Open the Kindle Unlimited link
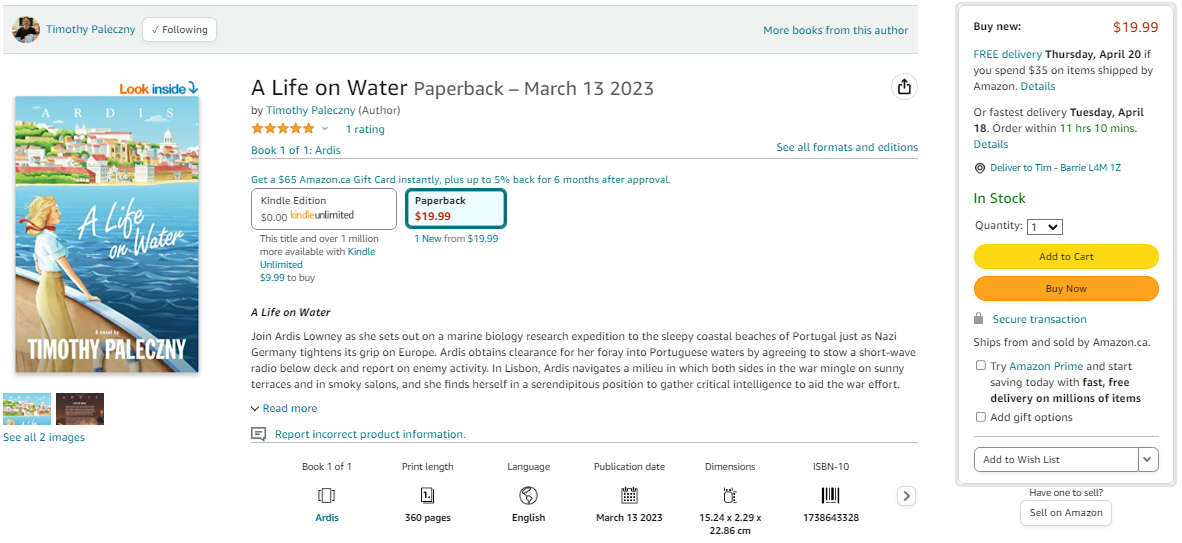This screenshot has height=543, width=1182. 317,258
